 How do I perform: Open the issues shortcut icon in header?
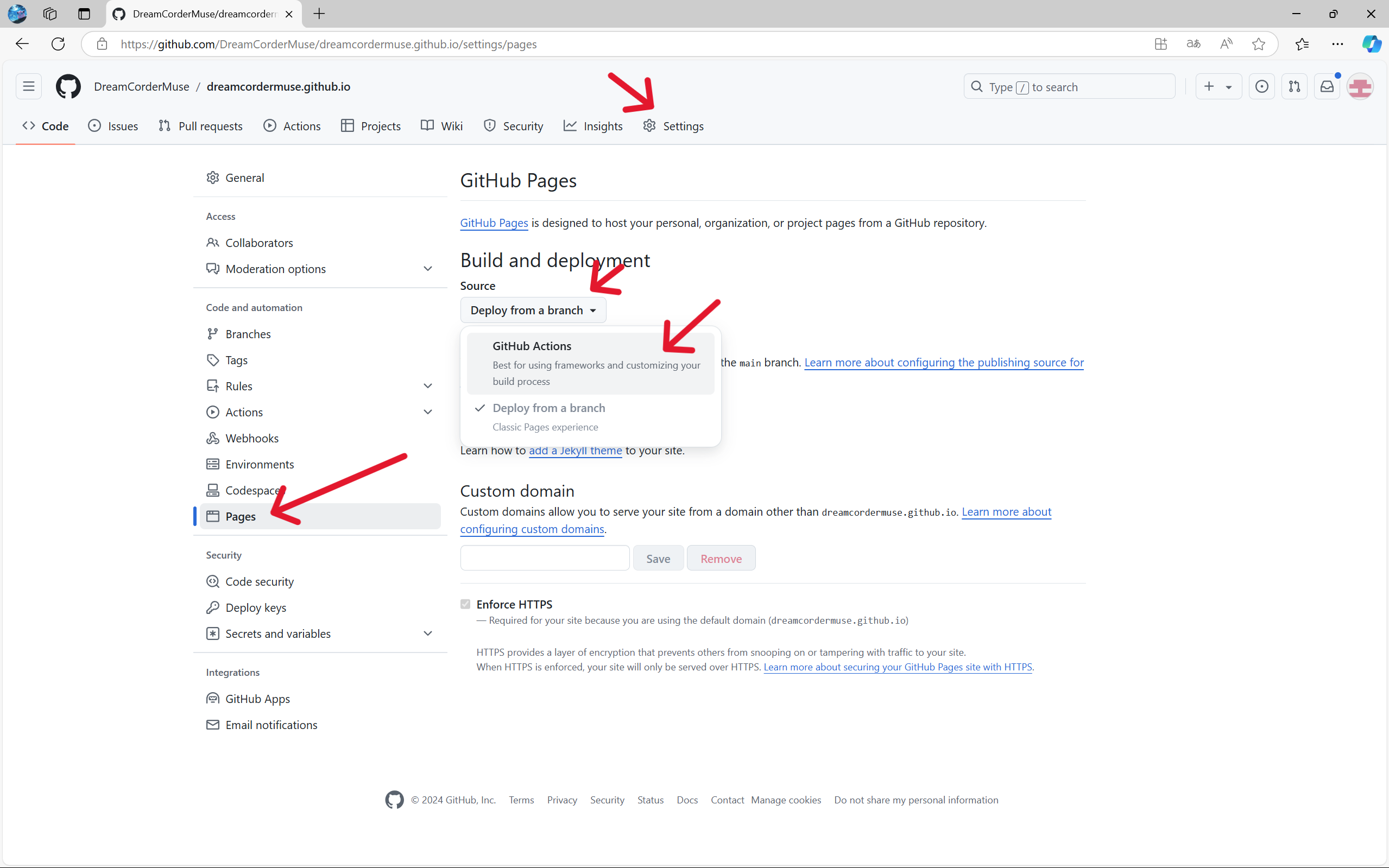(1261, 87)
